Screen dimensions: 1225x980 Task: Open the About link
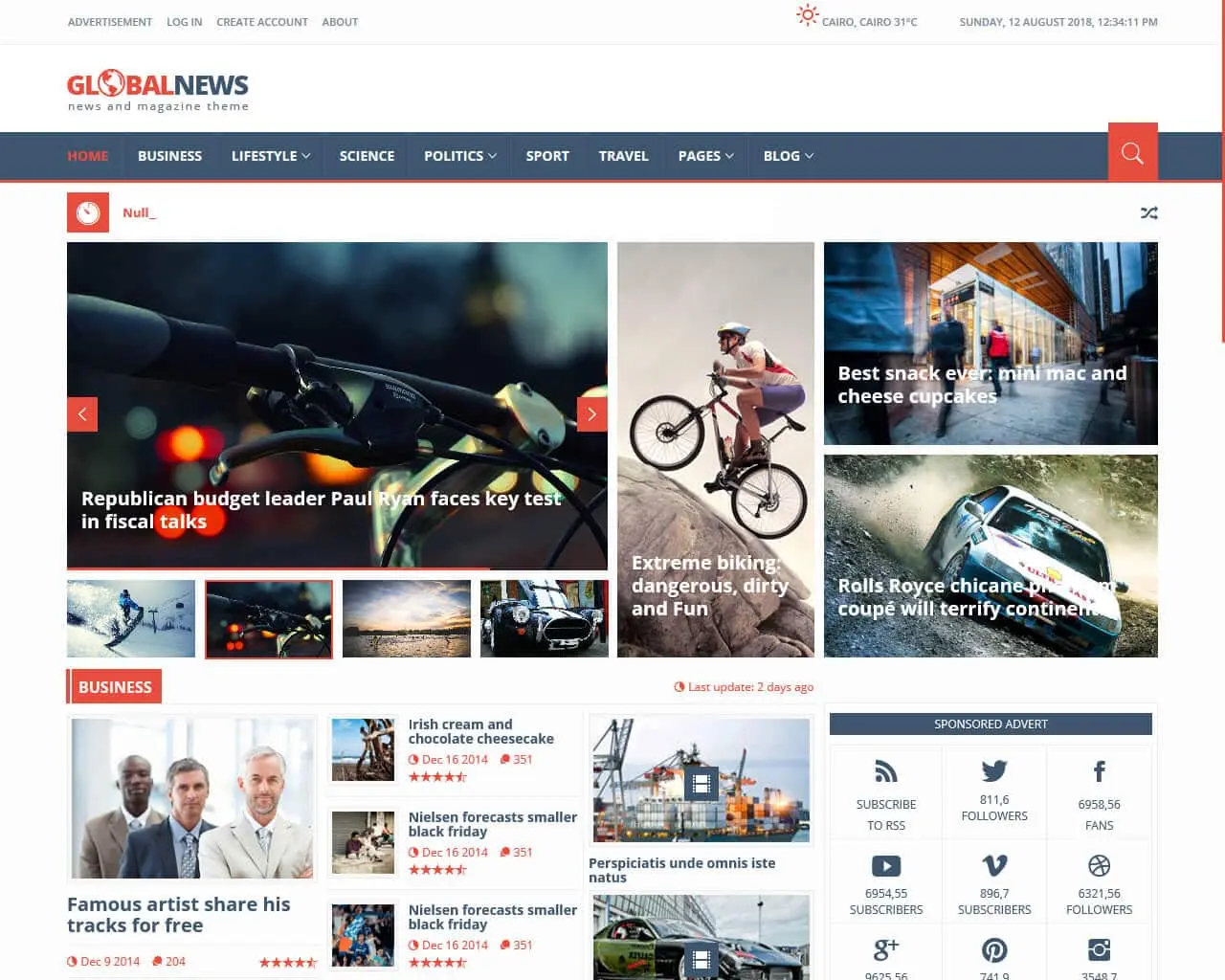(340, 22)
